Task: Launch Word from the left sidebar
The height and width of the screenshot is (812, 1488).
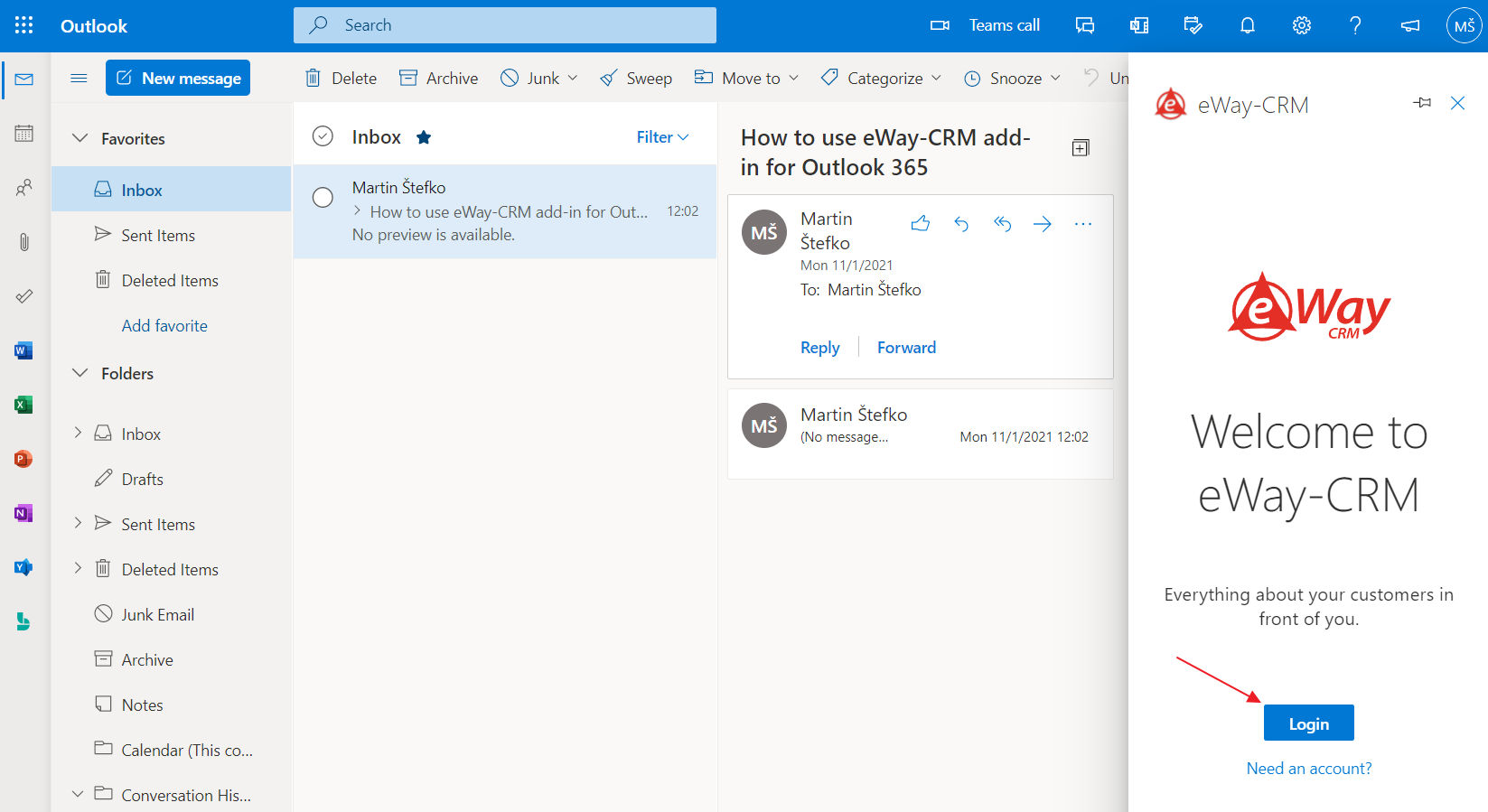Action: click(x=24, y=350)
